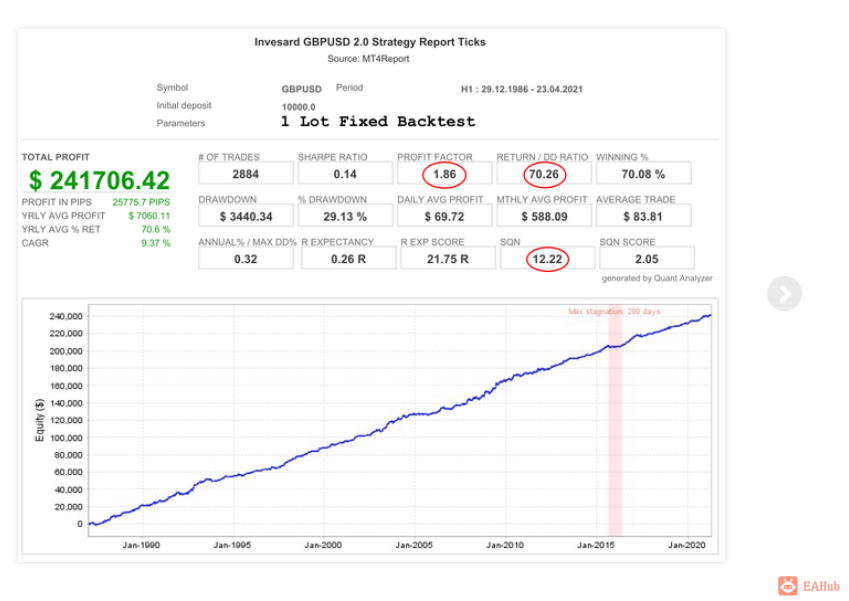Click the profit factor value 1.86
Image resolution: width=849 pixels, height=601 pixels.
[x=445, y=174]
